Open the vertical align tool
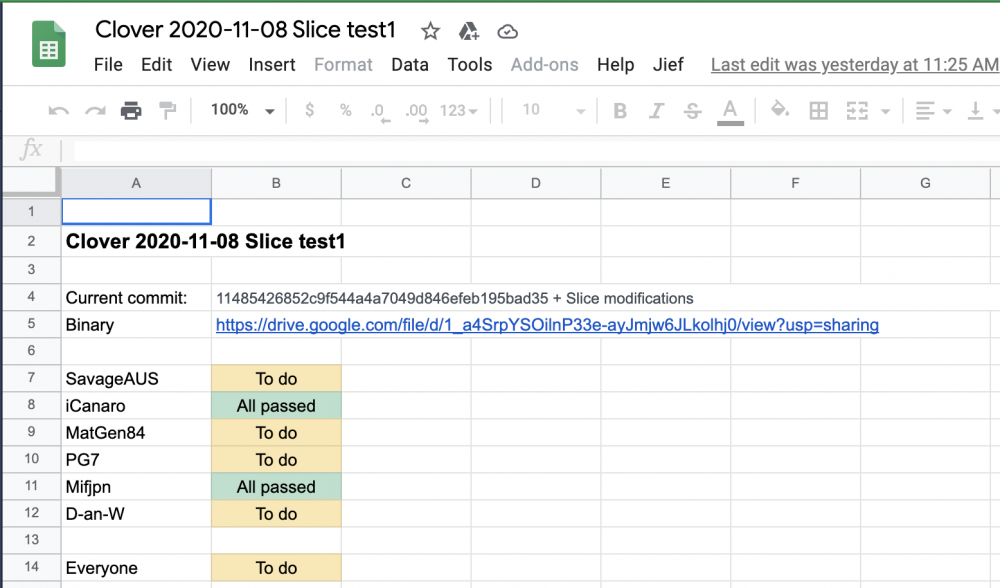 (975, 111)
